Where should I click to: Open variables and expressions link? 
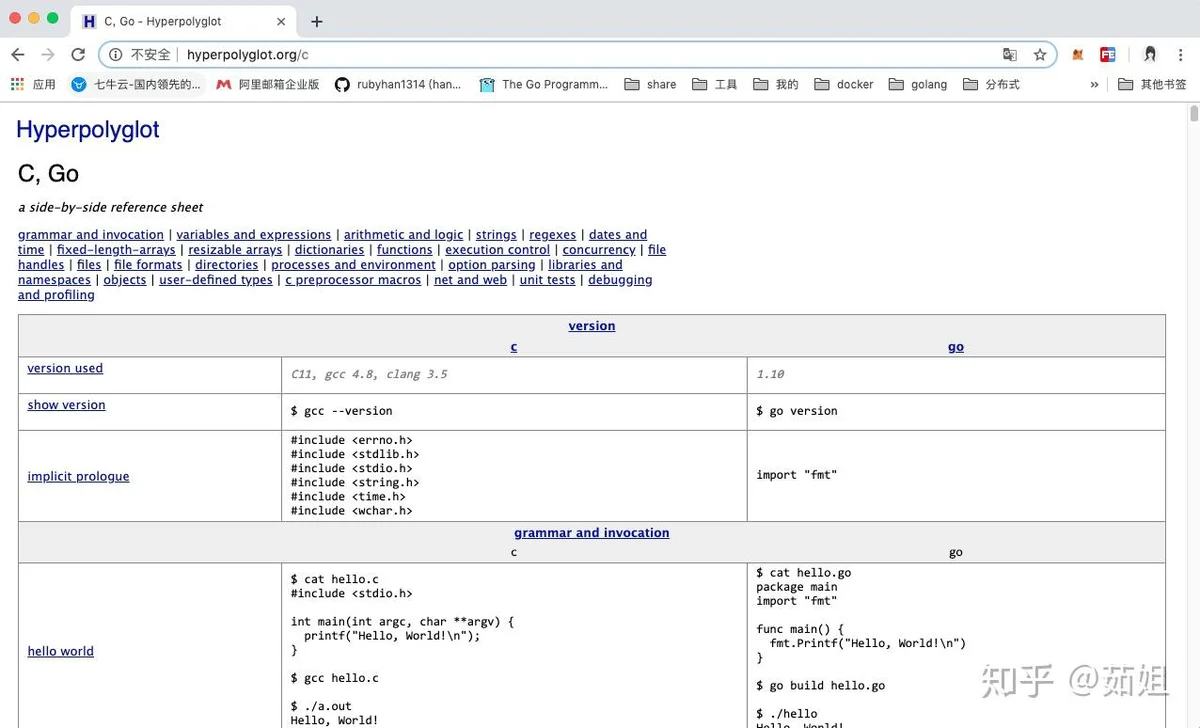[x=254, y=235]
